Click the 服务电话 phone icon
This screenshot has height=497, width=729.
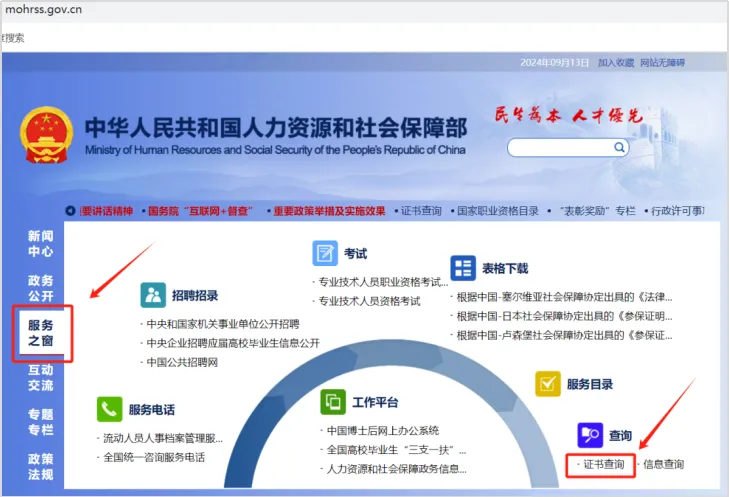point(109,409)
